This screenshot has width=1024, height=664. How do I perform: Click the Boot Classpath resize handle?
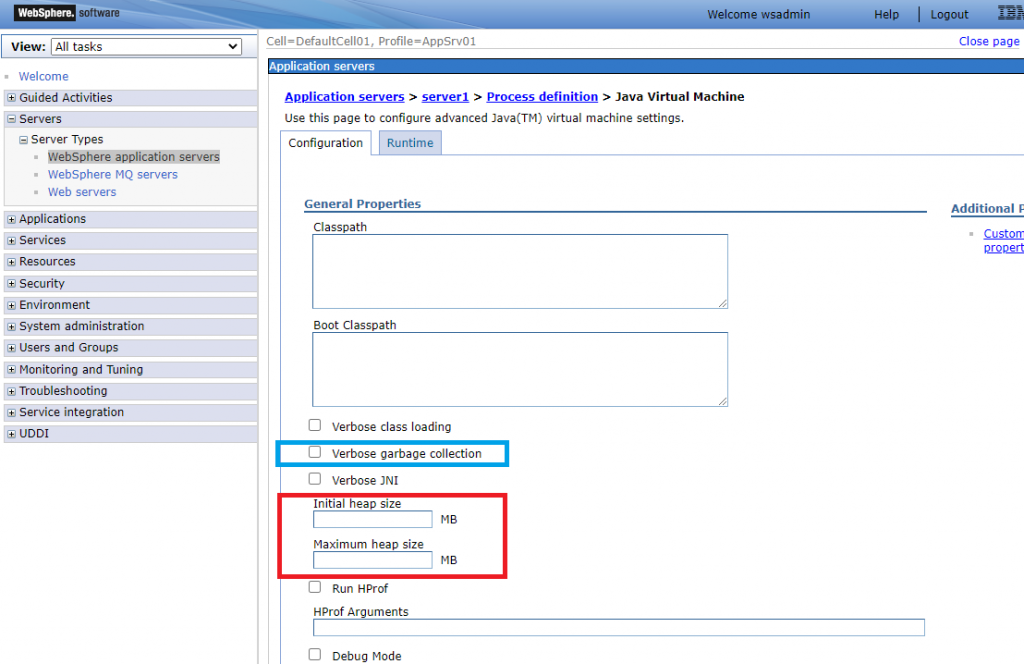point(722,401)
